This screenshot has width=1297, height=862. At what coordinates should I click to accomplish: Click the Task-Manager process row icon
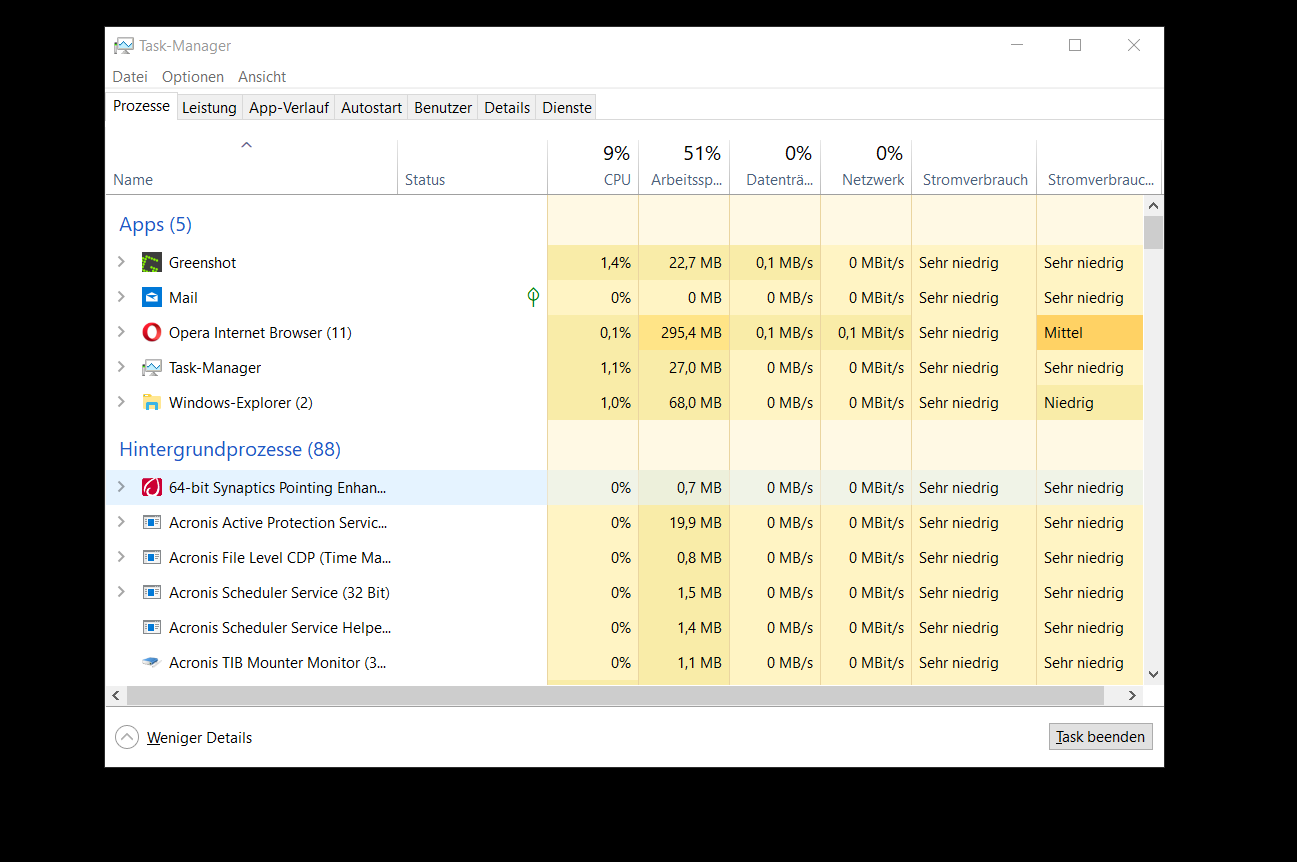tap(152, 368)
